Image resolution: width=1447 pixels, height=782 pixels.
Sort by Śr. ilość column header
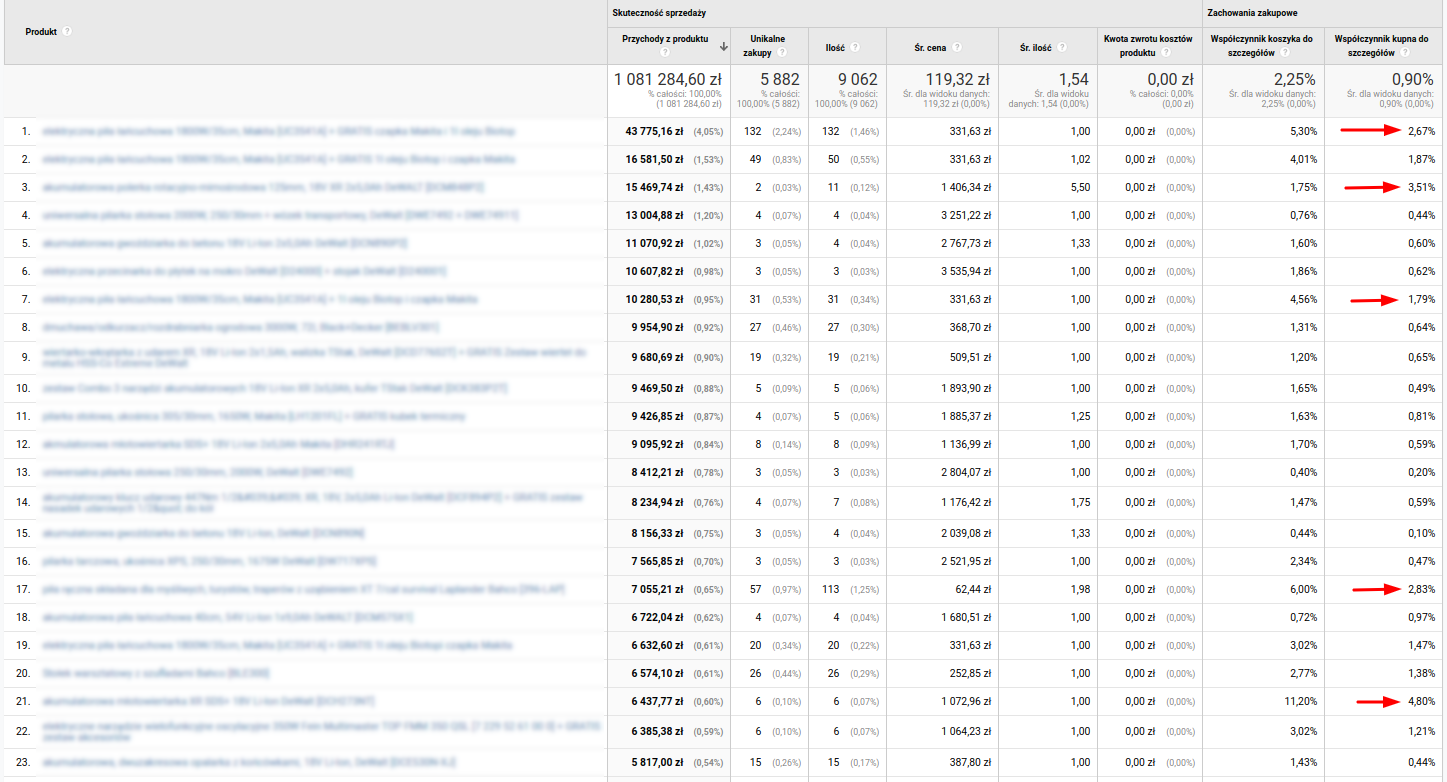(1037, 47)
